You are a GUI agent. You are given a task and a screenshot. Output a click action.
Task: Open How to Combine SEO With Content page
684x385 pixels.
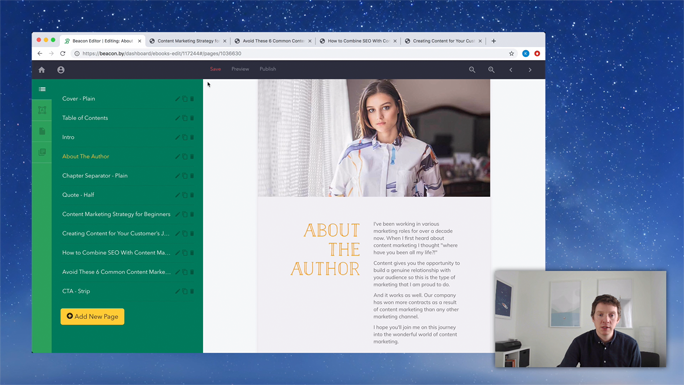tap(116, 253)
